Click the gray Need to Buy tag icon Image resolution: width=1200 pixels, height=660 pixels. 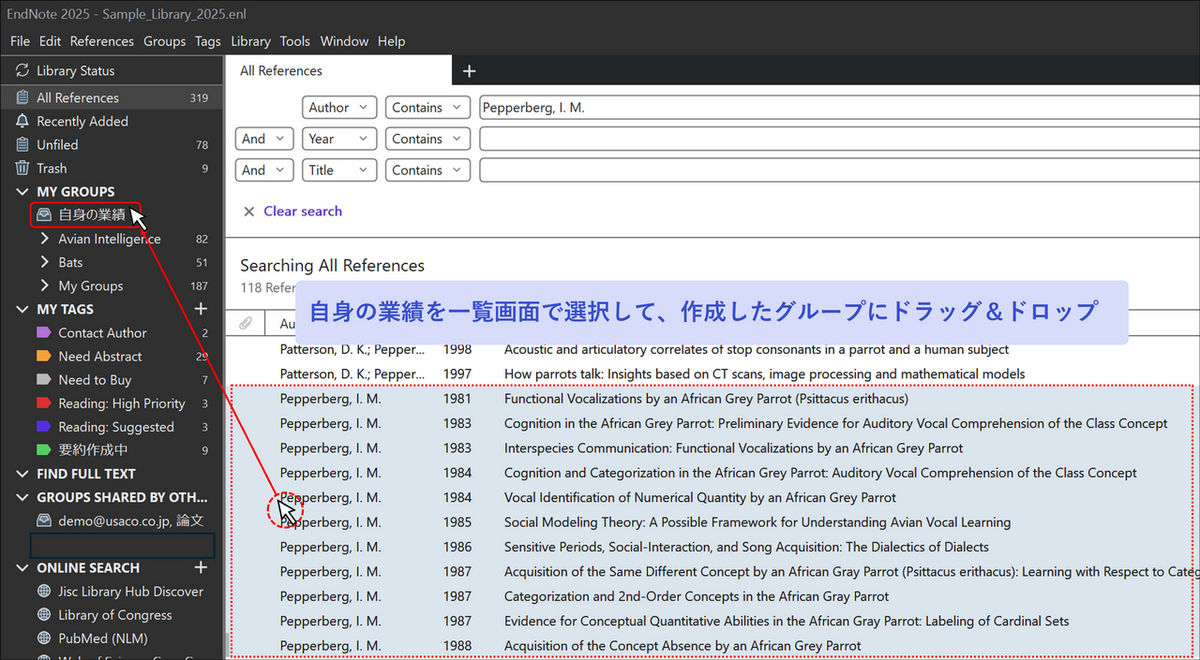(43, 380)
